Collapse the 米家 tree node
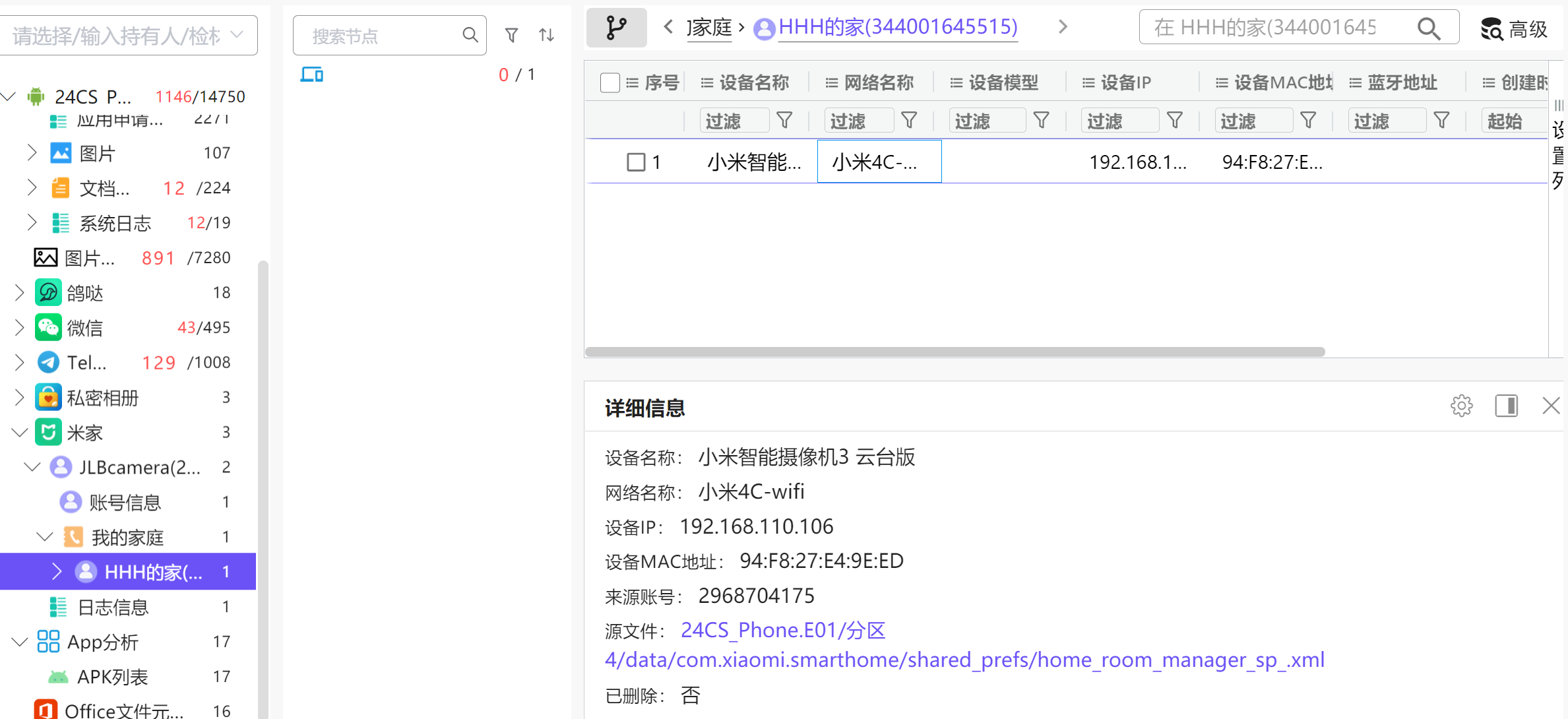1568x719 pixels. coord(19,433)
